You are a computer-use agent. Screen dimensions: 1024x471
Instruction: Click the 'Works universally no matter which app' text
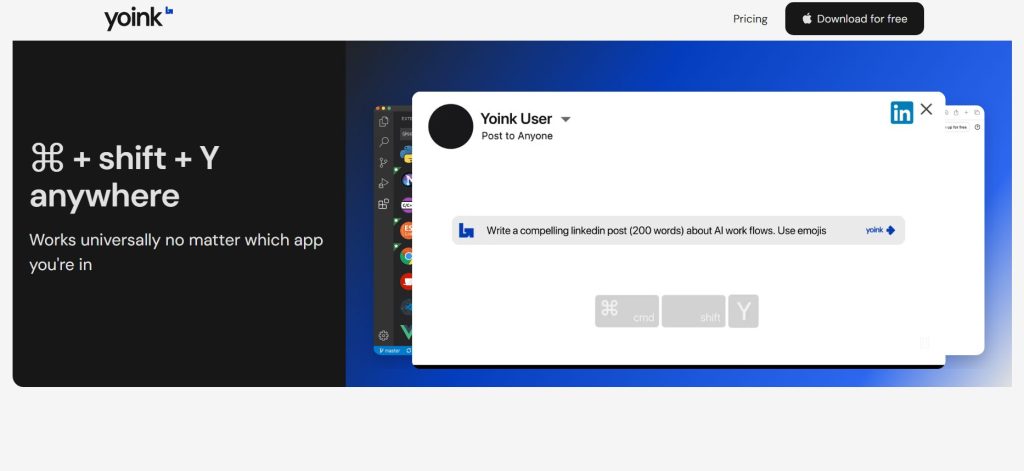click(176, 240)
